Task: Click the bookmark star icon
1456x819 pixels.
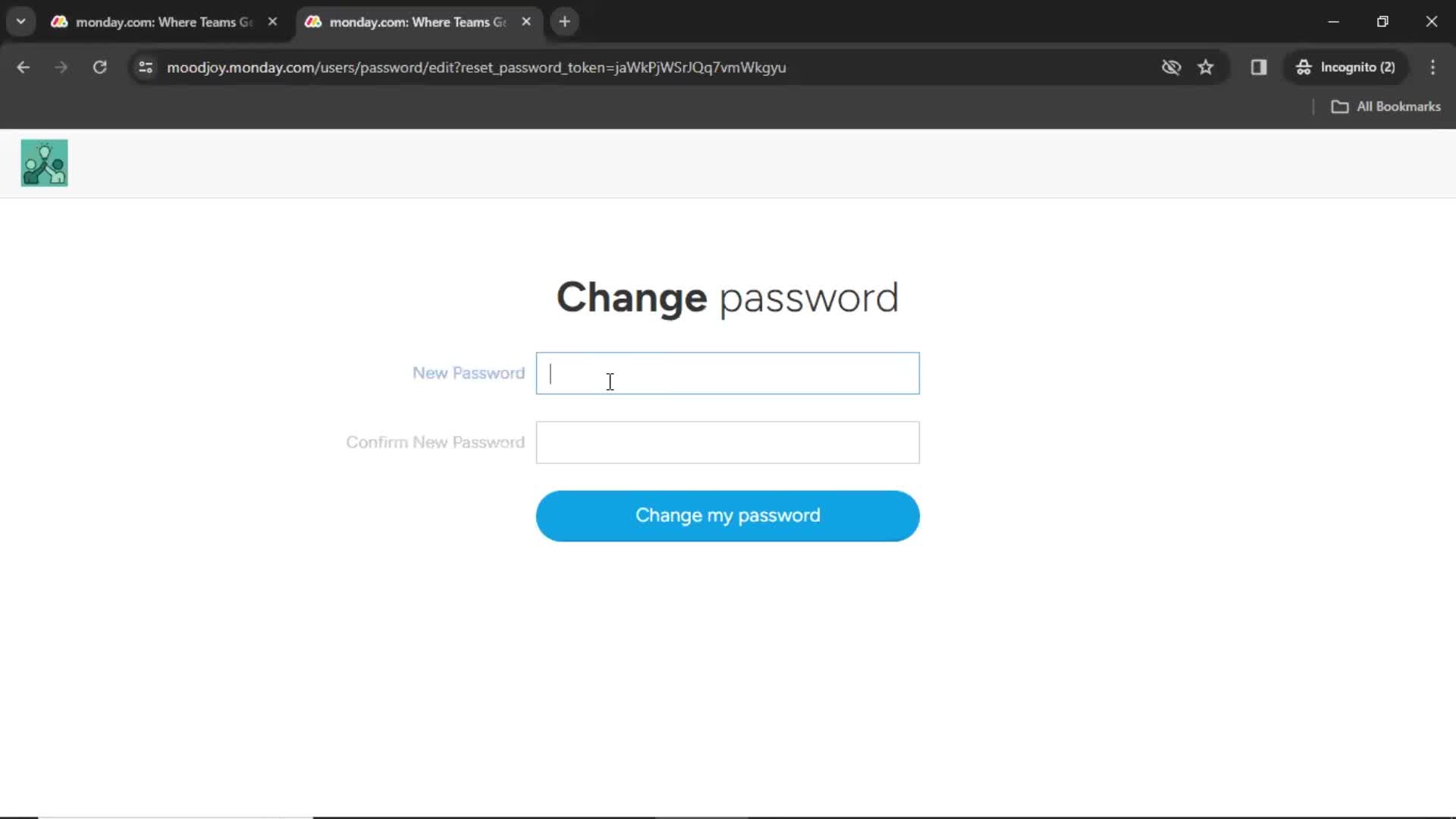Action: point(1207,67)
